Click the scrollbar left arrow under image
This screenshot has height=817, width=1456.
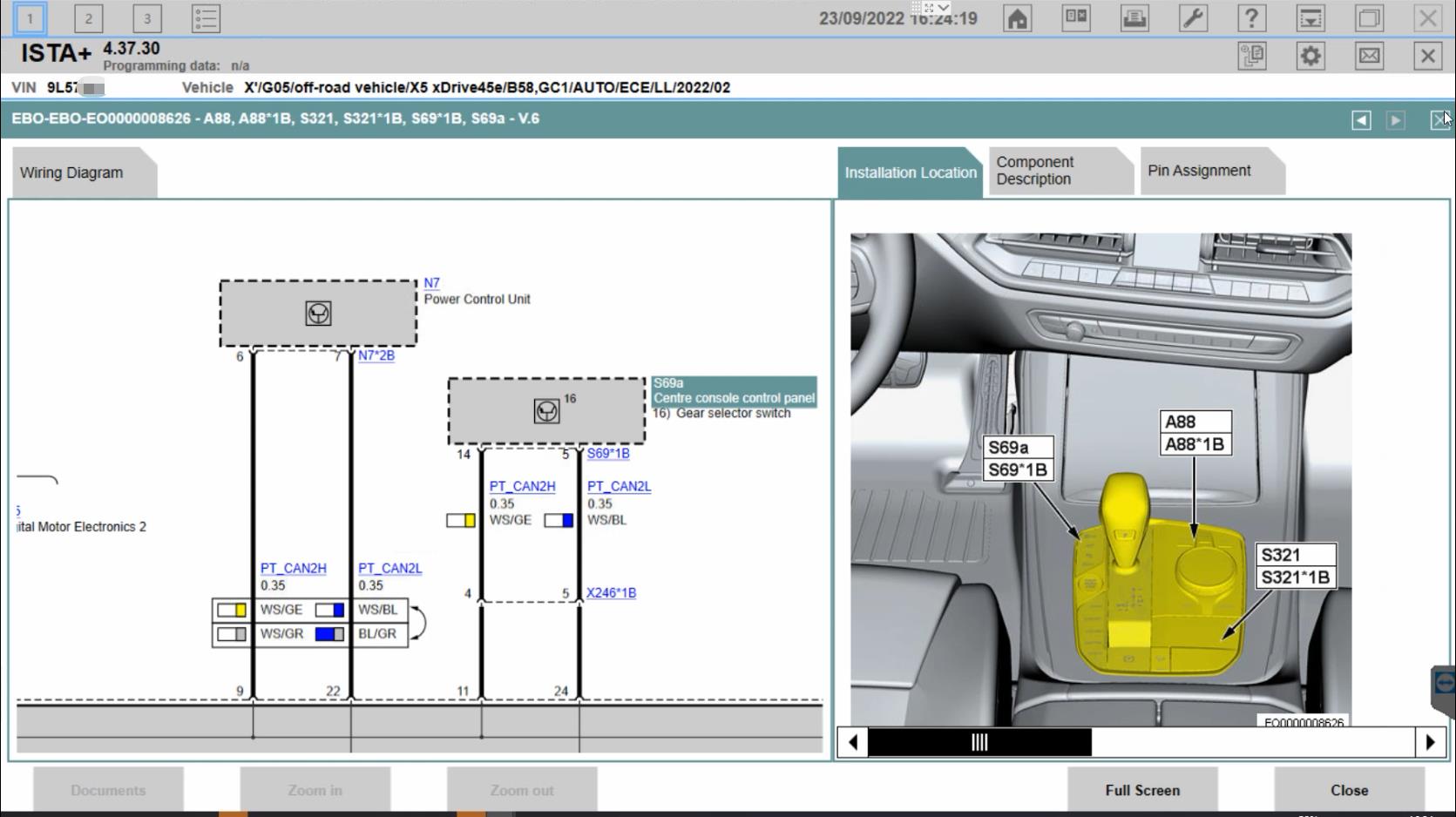point(853,742)
